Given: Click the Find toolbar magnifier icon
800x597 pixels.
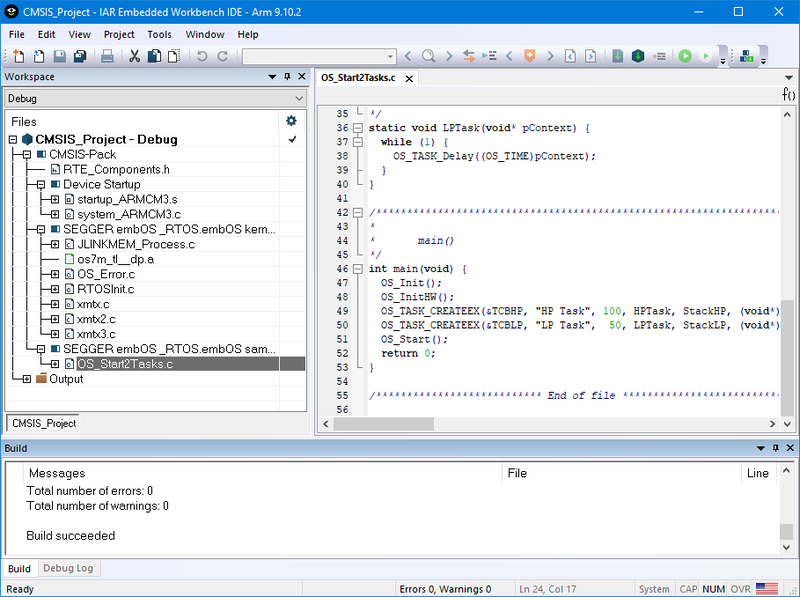Looking at the screenshot, I should pos(427,57).
